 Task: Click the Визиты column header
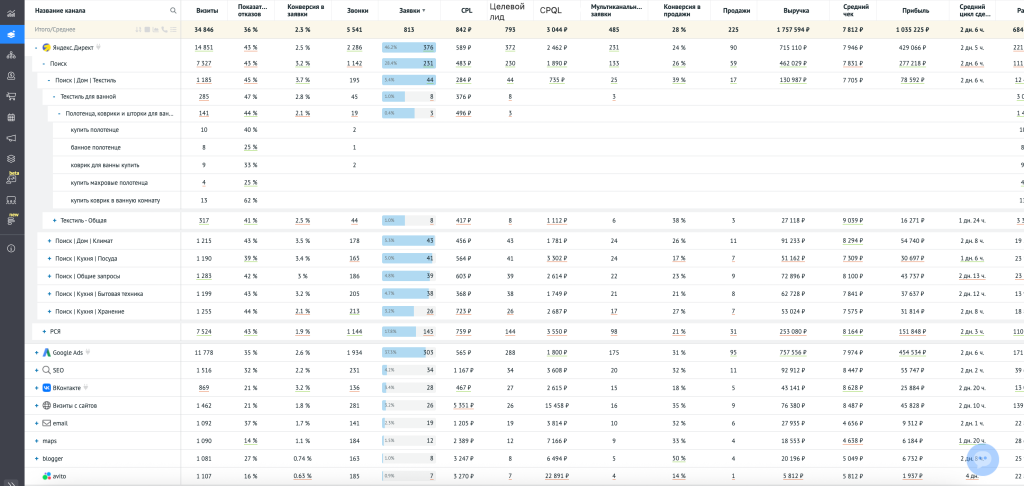tap(207, 10)
